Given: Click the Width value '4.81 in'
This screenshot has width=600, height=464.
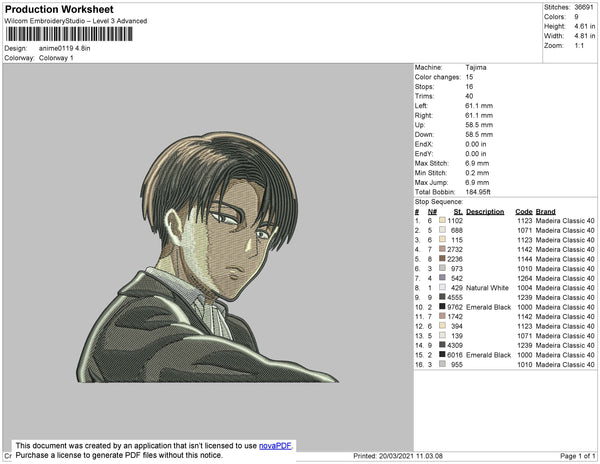Looking at the screenshot, I should [x=585, y=36].
